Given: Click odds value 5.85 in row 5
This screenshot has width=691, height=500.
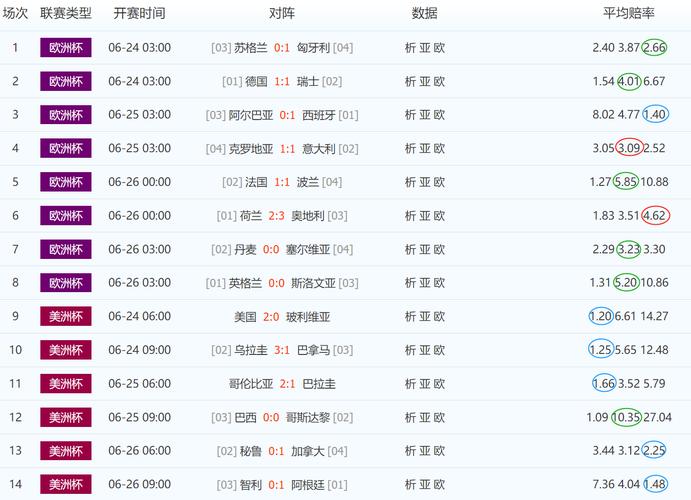Looking at the screenshot, I should [x=626, y=182].
